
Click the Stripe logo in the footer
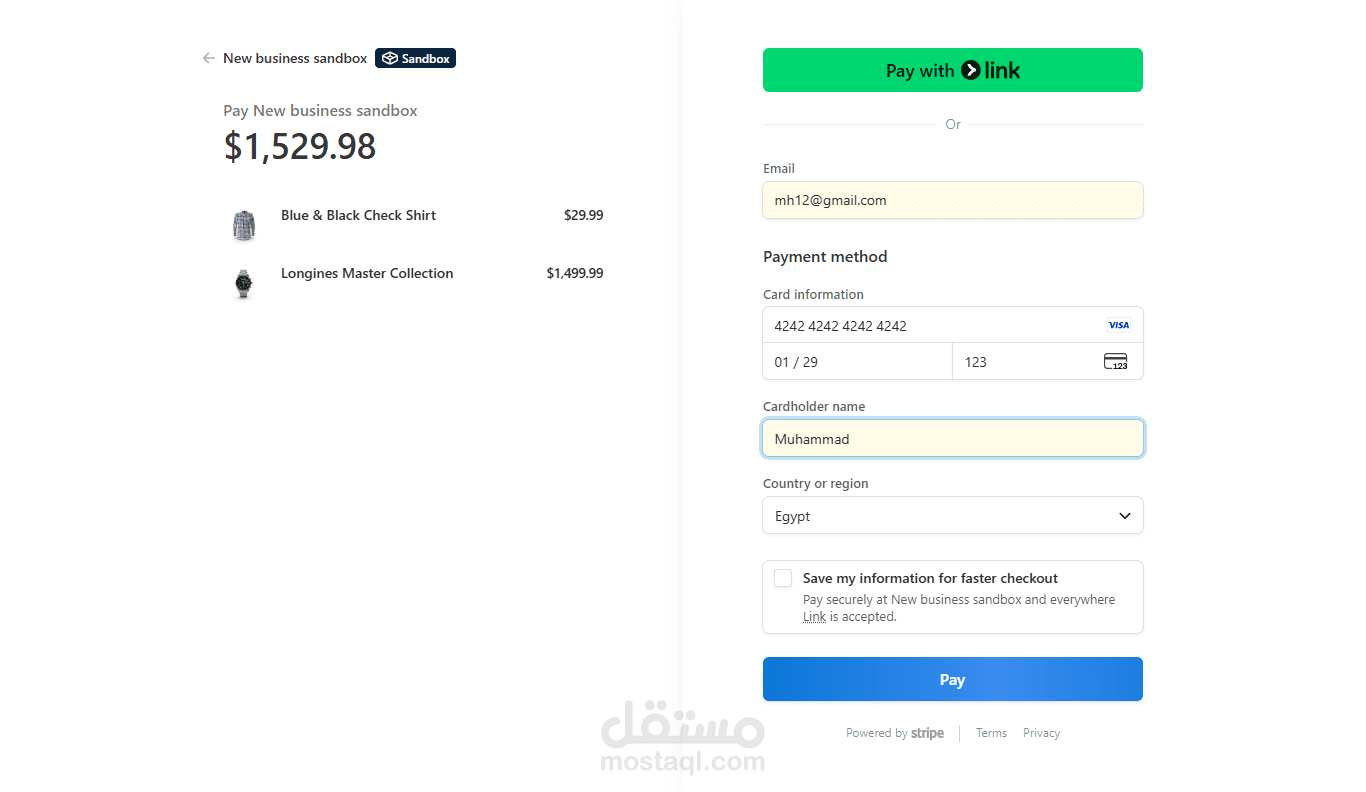[927, 733]
